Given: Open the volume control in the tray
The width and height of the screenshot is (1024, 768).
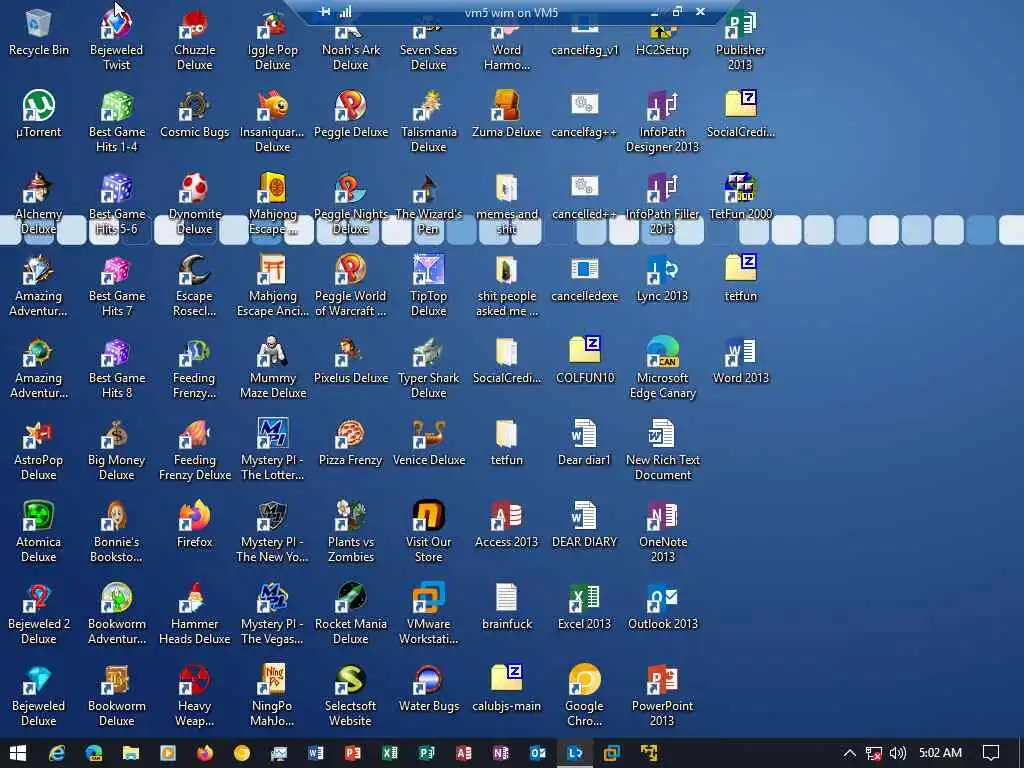Looking at the screenshot, I should (898, 753).
